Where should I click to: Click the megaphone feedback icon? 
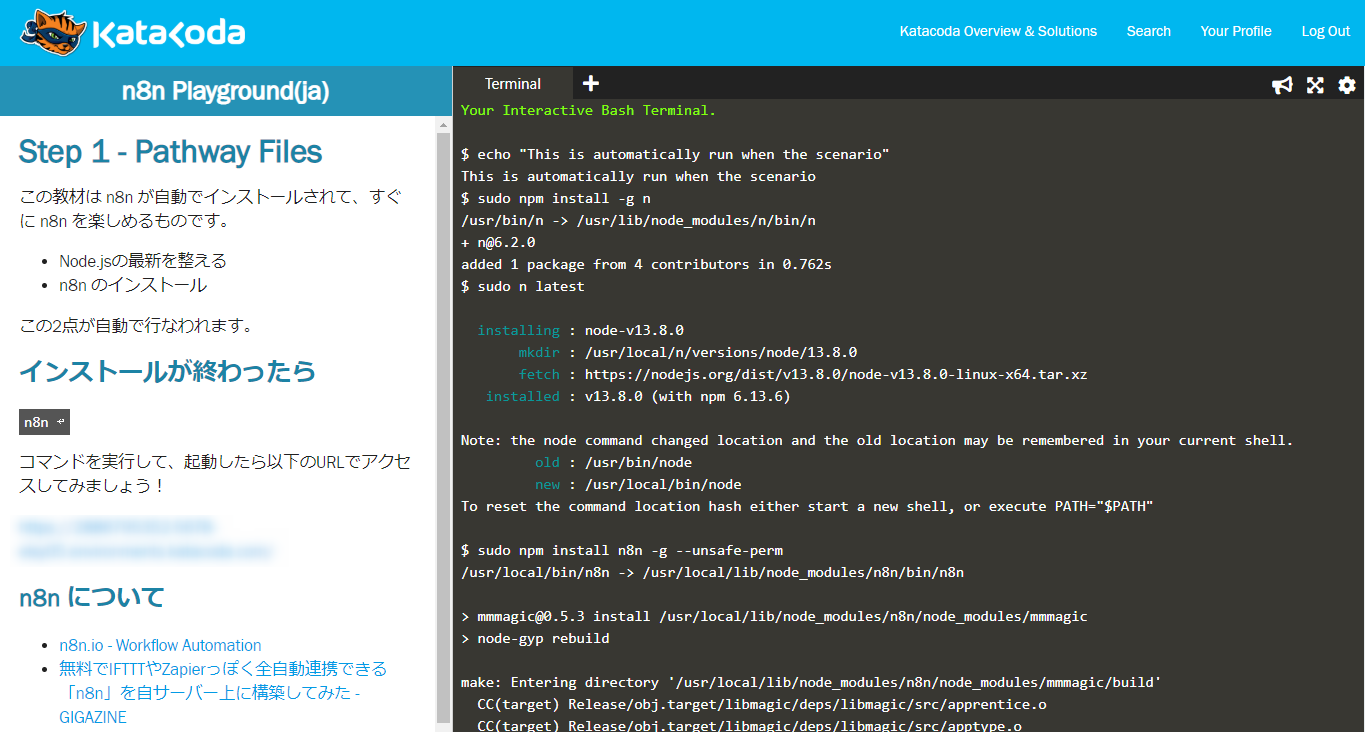pyautogui.click(x=1282, y=85)
